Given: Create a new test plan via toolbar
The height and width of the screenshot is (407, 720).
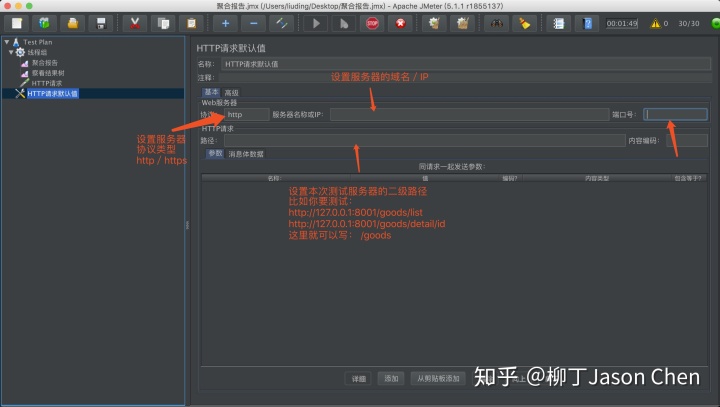Looking at the screenshot, I should point(17,23).
